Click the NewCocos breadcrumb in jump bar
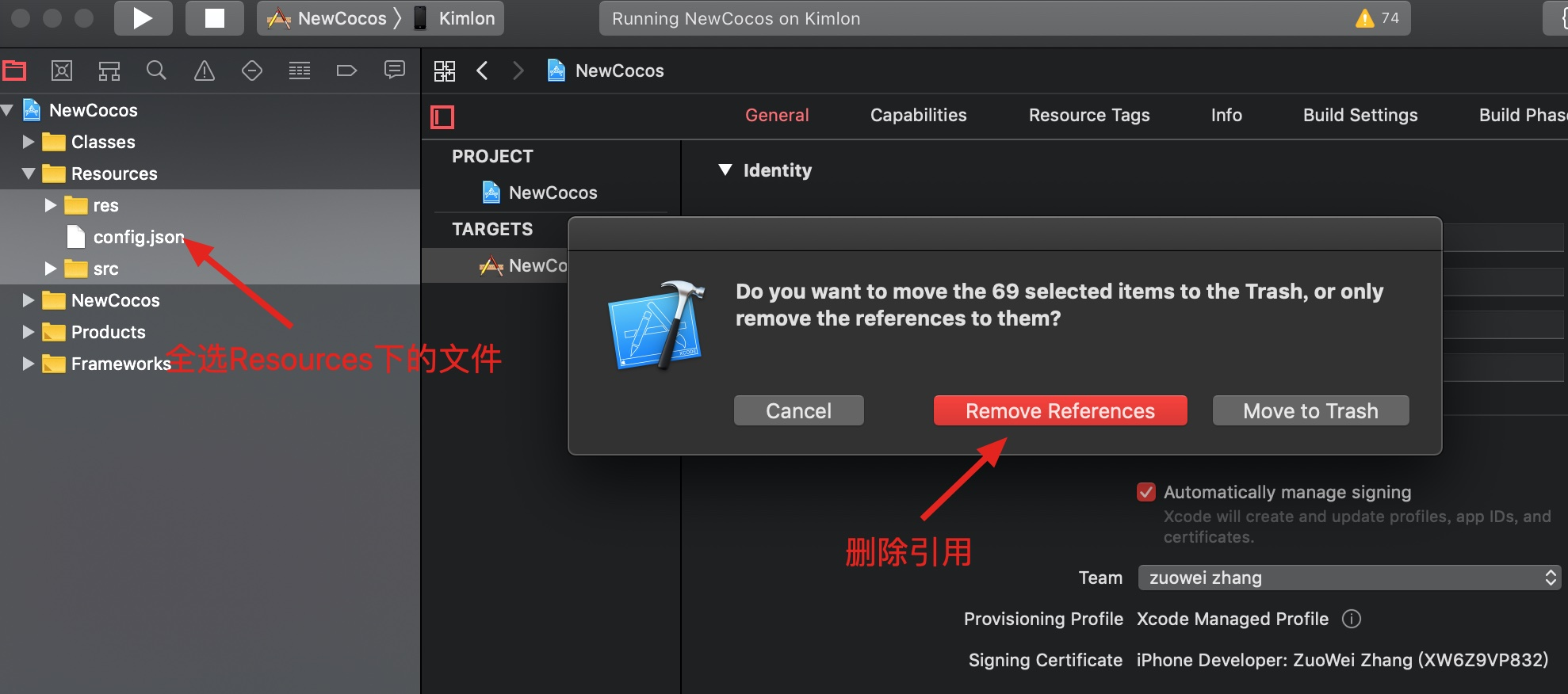The image size is (1568, 694). click(x=606, y=71)
